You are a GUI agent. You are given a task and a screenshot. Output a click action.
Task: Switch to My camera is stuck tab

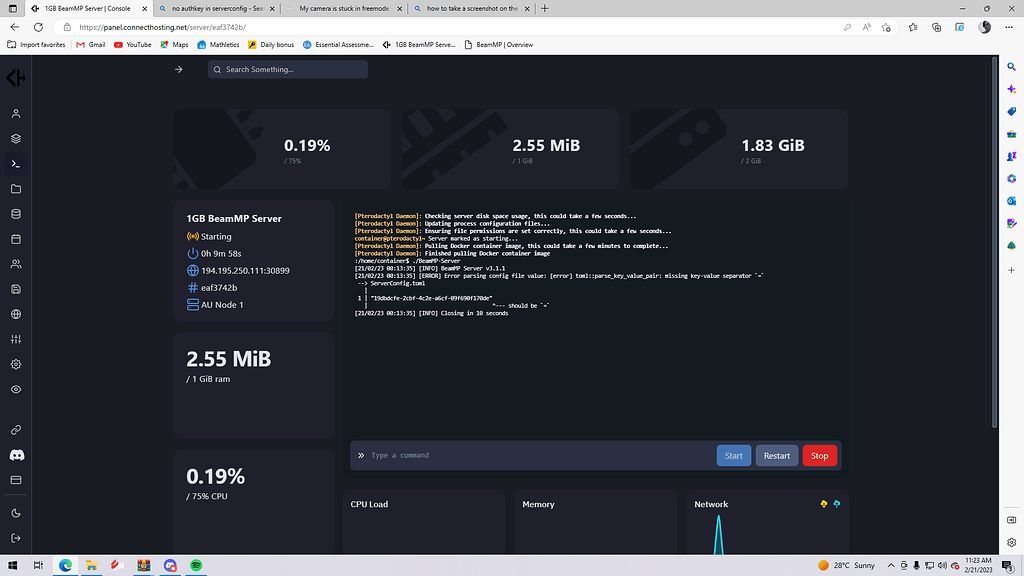click(x=344, y=8)
